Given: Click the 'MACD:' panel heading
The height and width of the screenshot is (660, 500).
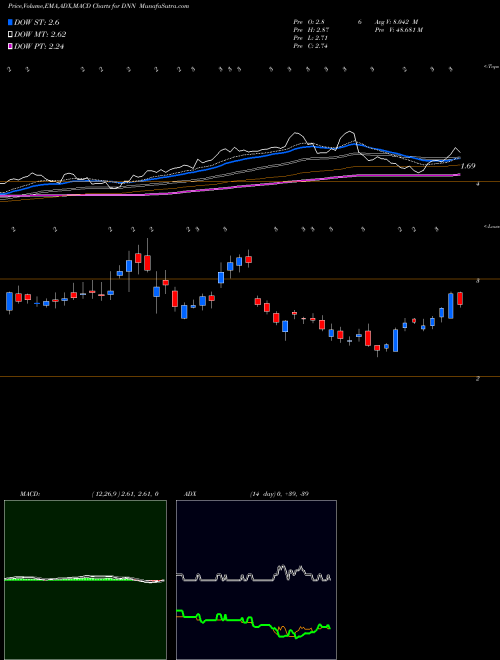Looking at the screenshot, I should click(30, 494).
